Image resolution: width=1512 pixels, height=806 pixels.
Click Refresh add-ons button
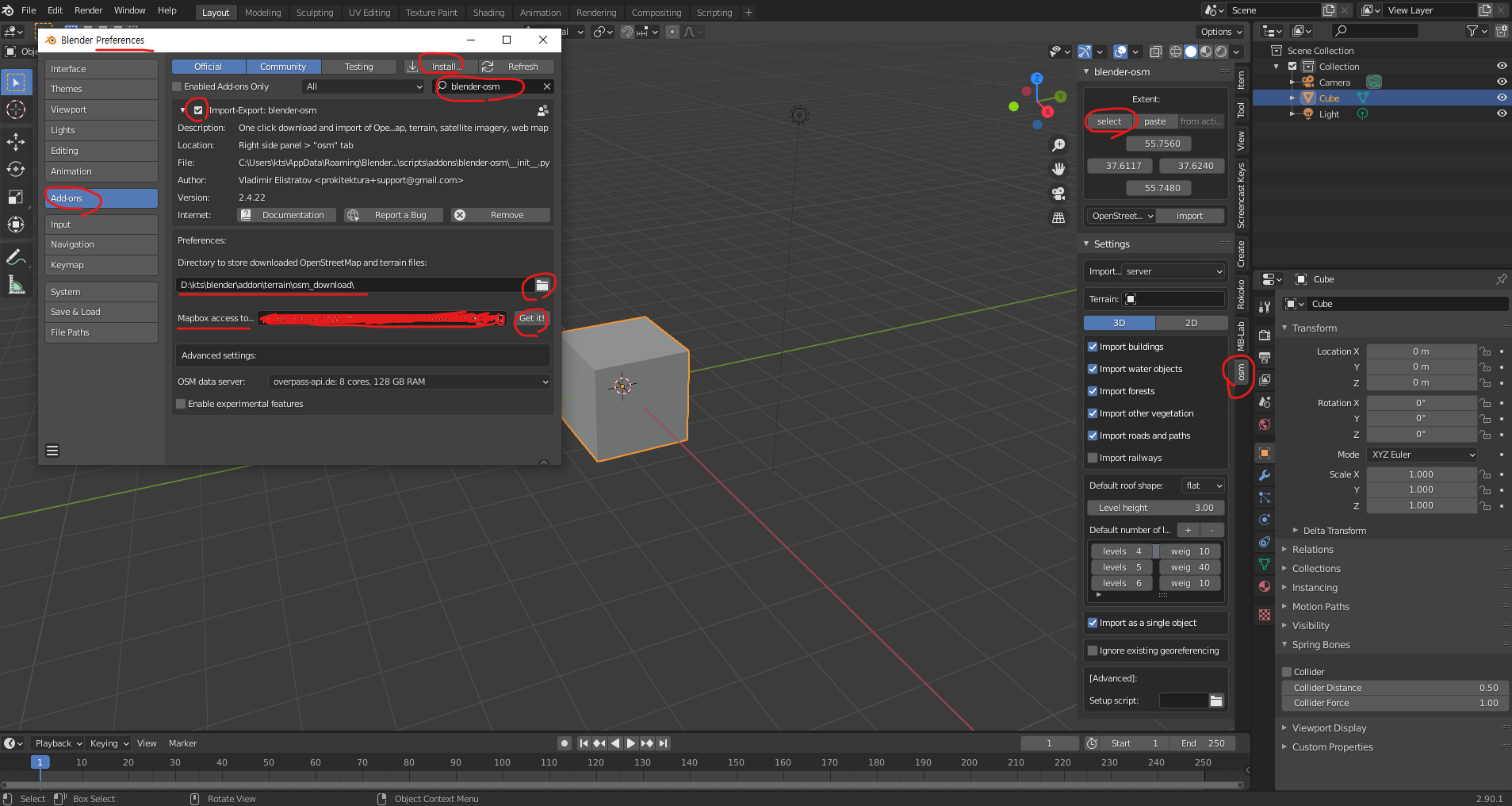click(x=516, y=67)
